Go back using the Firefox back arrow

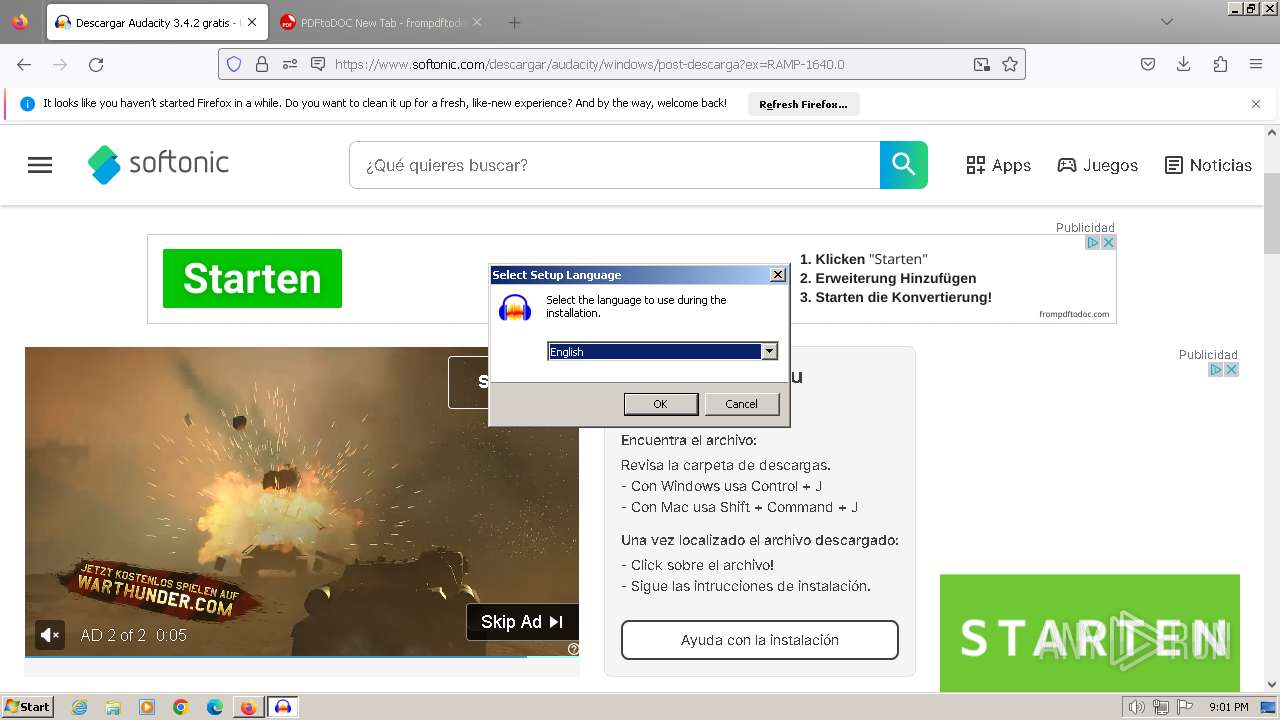24,64
